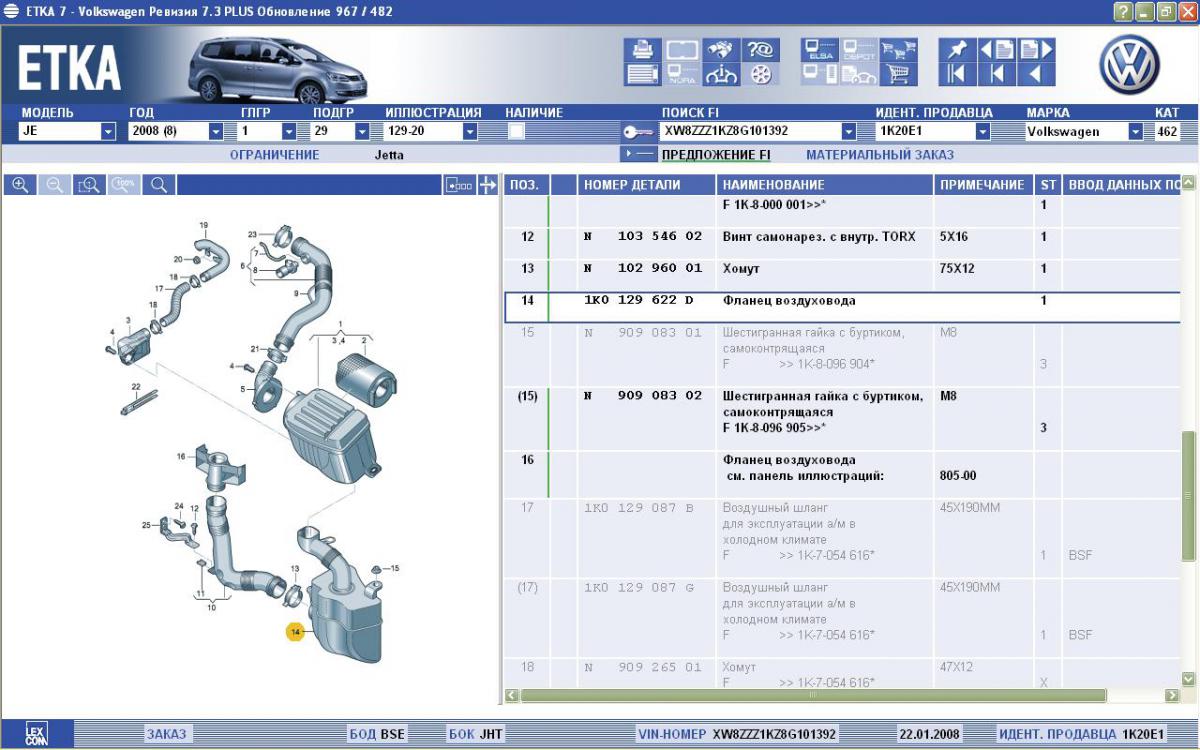Reset illustration zoom to 100%
Viewport: 1200px width, 750px height.
[124, 185]
